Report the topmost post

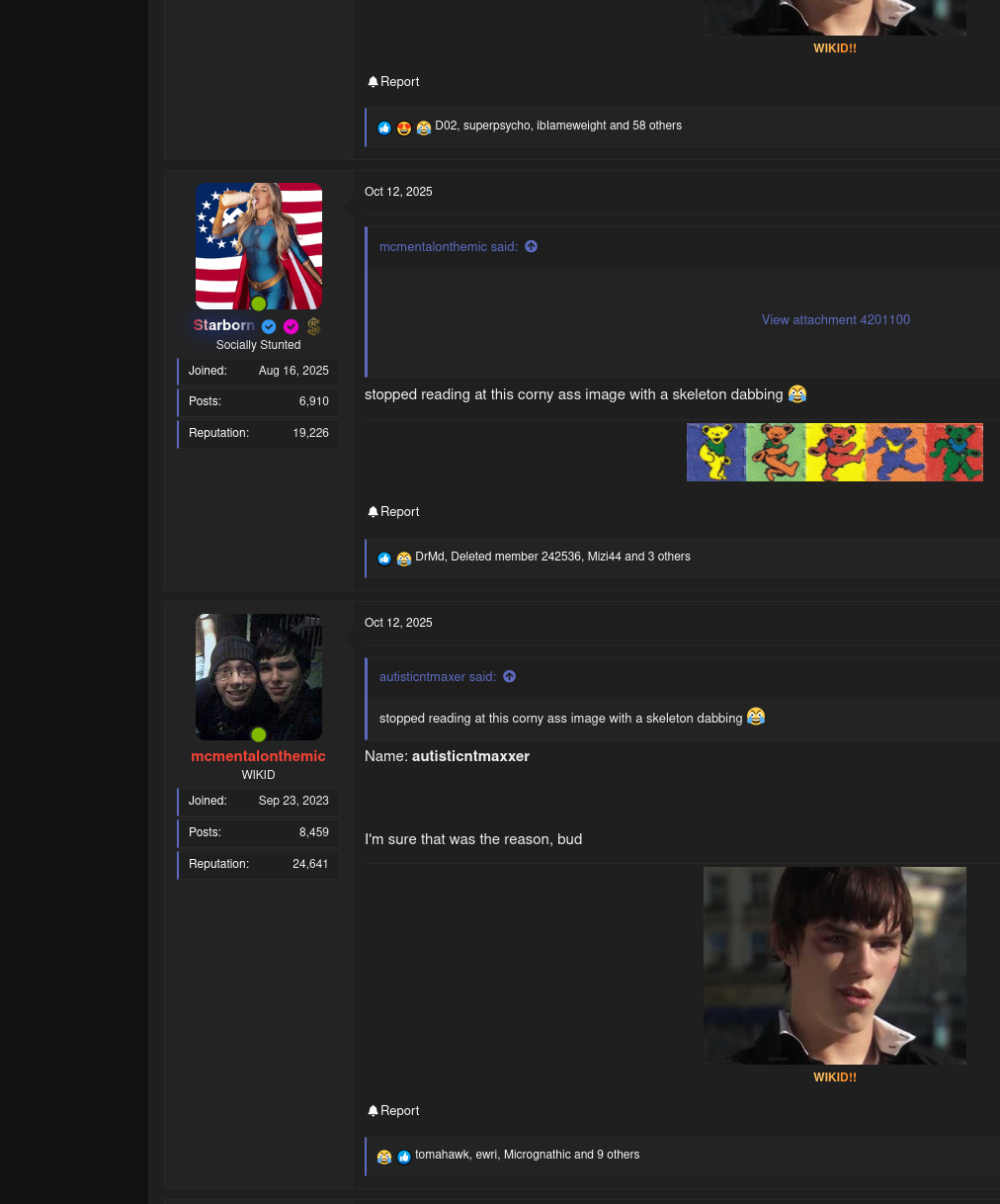point(393,82)
